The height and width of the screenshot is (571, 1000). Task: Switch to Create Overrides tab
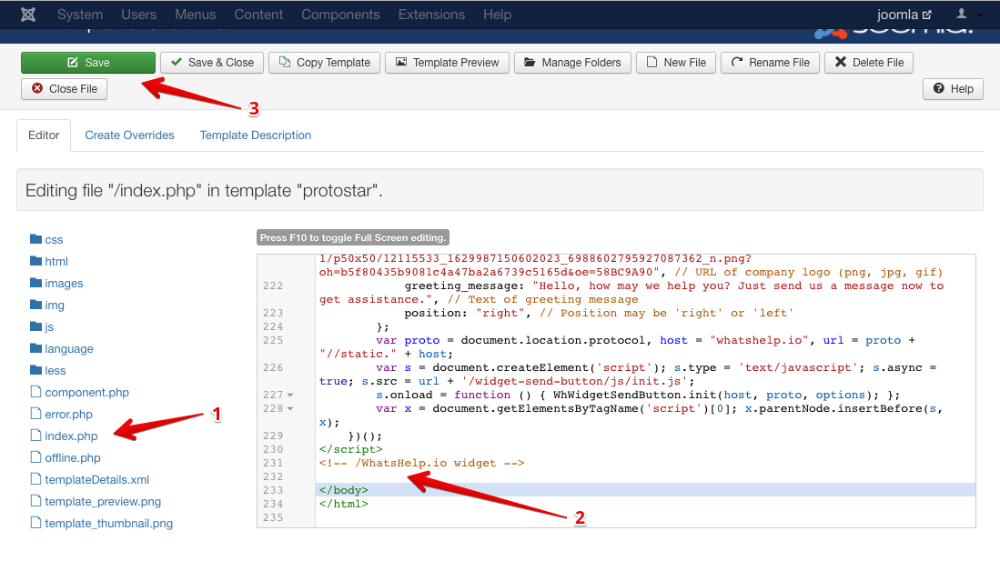(x=129, y=135)
